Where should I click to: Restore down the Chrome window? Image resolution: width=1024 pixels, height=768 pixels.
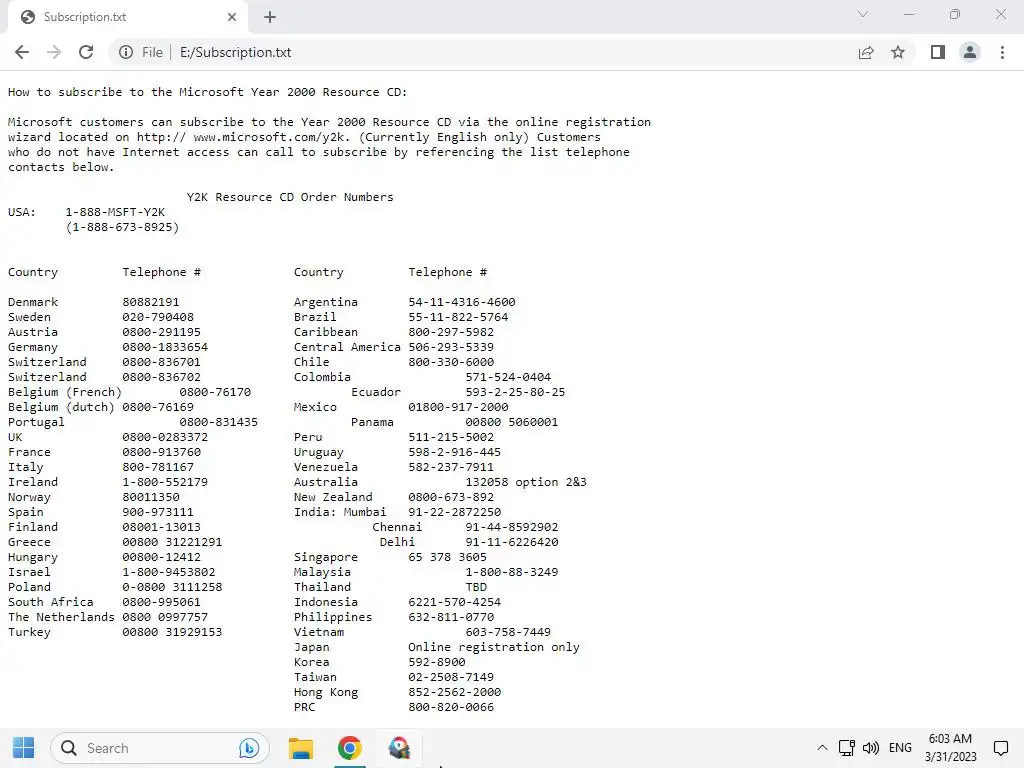point(954,14)
